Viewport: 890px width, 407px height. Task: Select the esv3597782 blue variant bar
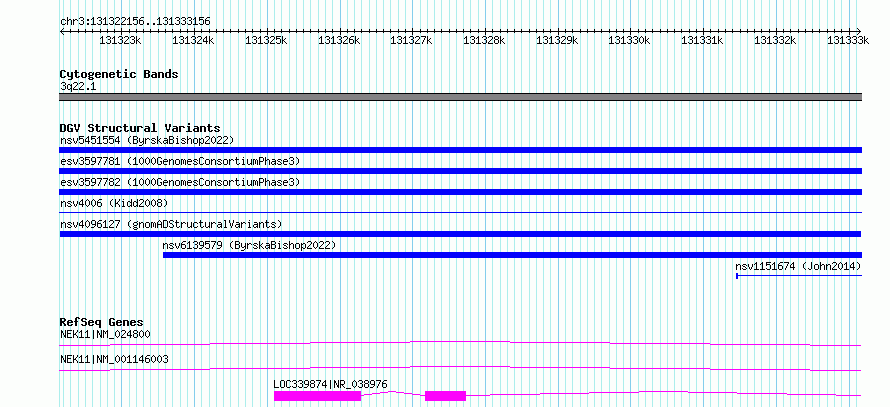tap(460, 192)
